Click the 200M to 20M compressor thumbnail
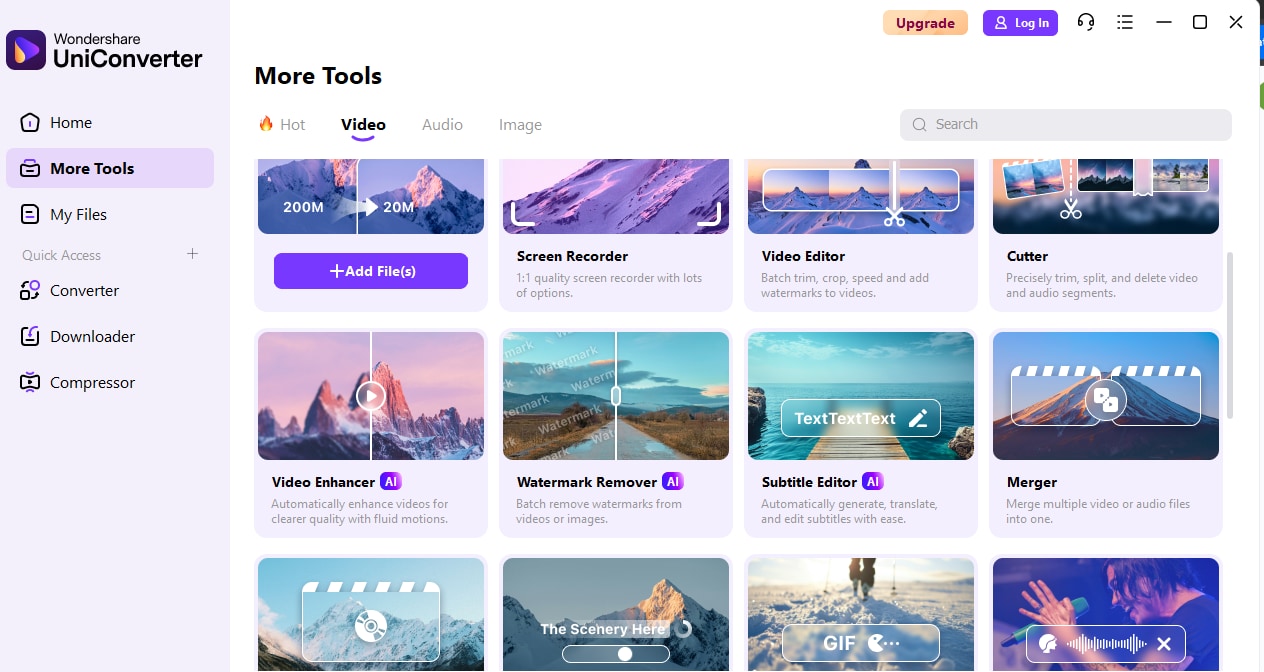 [371, 196]
